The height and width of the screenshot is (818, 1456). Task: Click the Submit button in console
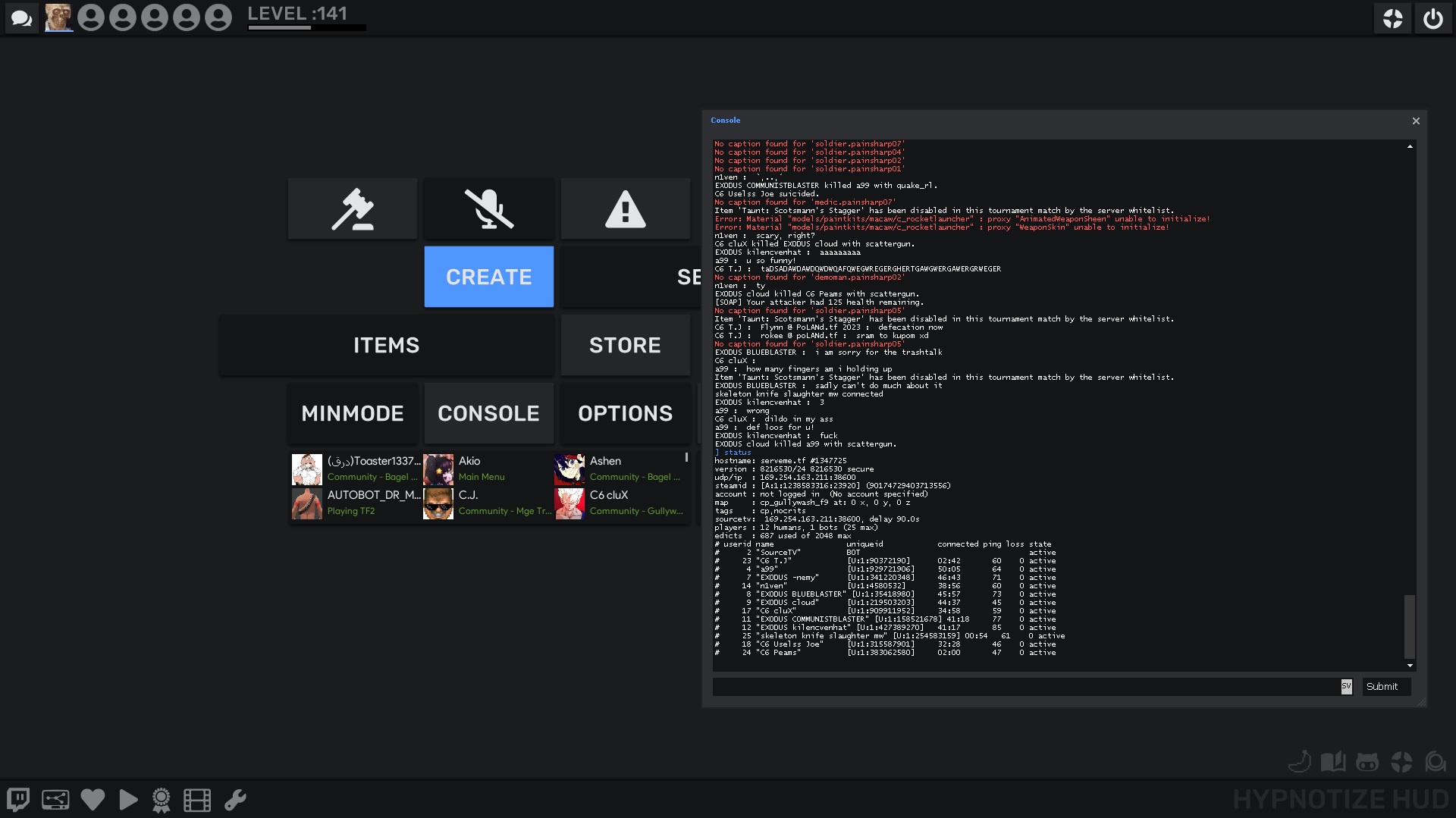tap(1382, 686)
